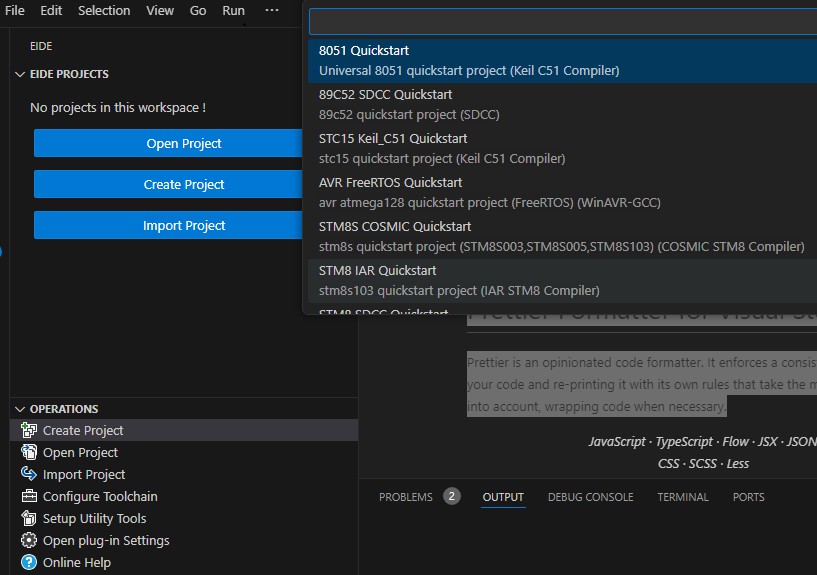Collapse the OPERATIONS section
The width and height of the screenshot is (817, 575).
[x=20, y=409]
